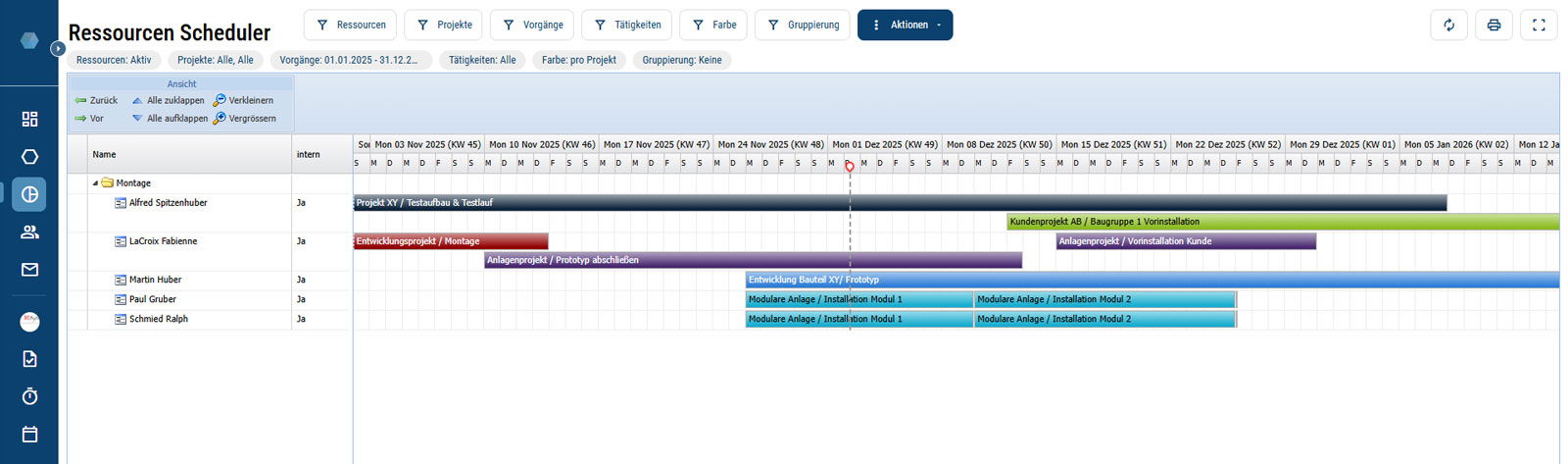Viewport: 1568px width, 464px height.
Task: Click the hexagon icon in the sidebar
Action: pyautogui.click(x=29, y=157)
